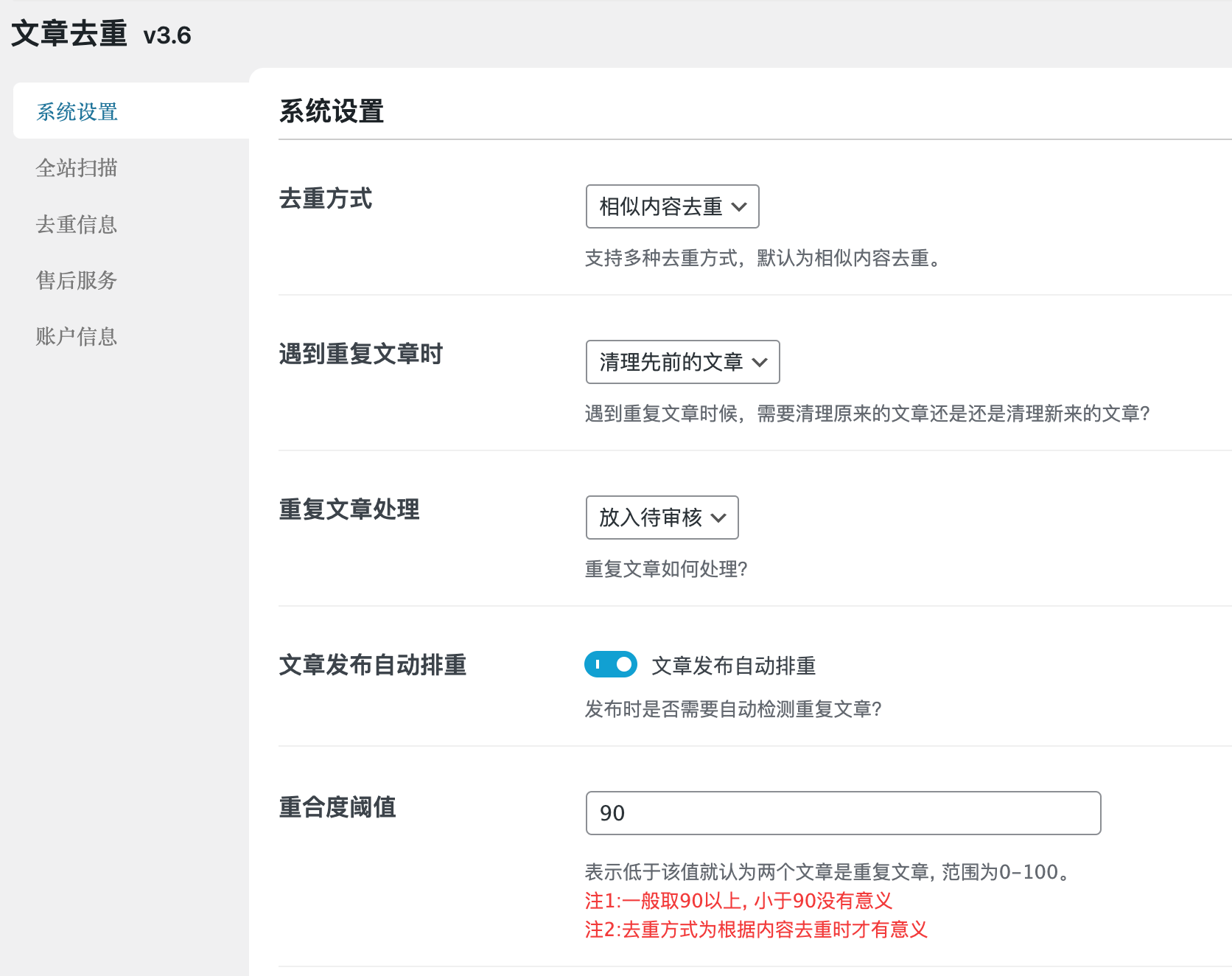This screenshot has height=976, width=1232.
Task: Toggle the 文章发布自动排重 switch off
Action: point(611,664)
